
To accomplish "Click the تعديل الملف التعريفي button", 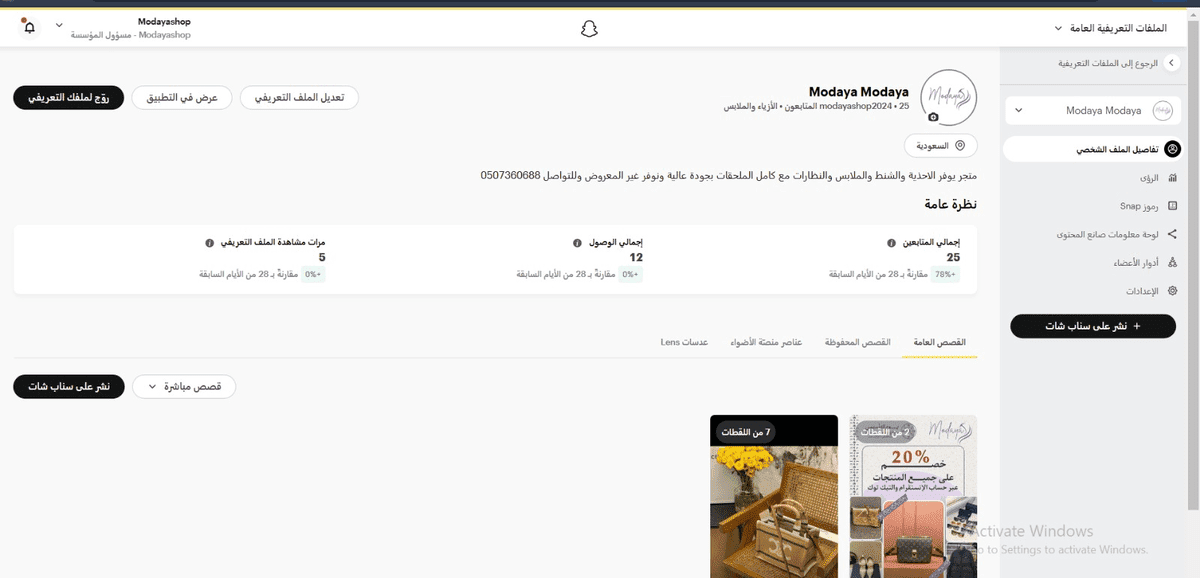I will [x=299, y=97].
